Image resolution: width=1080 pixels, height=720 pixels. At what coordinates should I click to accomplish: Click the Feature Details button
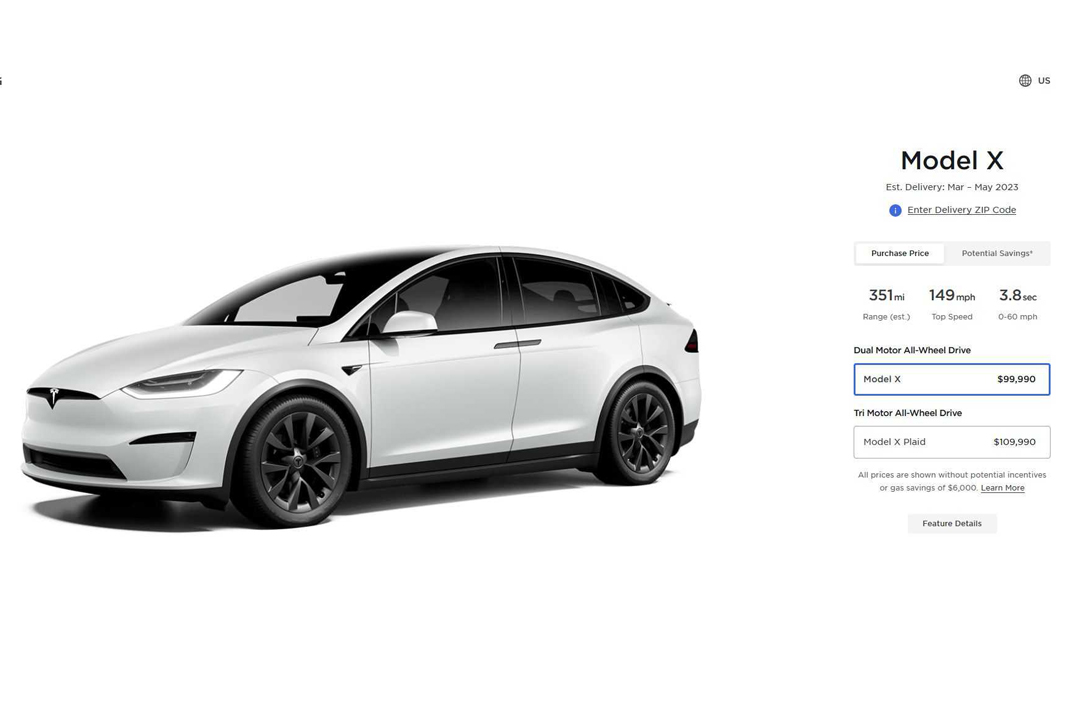pyautogui.click(x=952, y=524)
